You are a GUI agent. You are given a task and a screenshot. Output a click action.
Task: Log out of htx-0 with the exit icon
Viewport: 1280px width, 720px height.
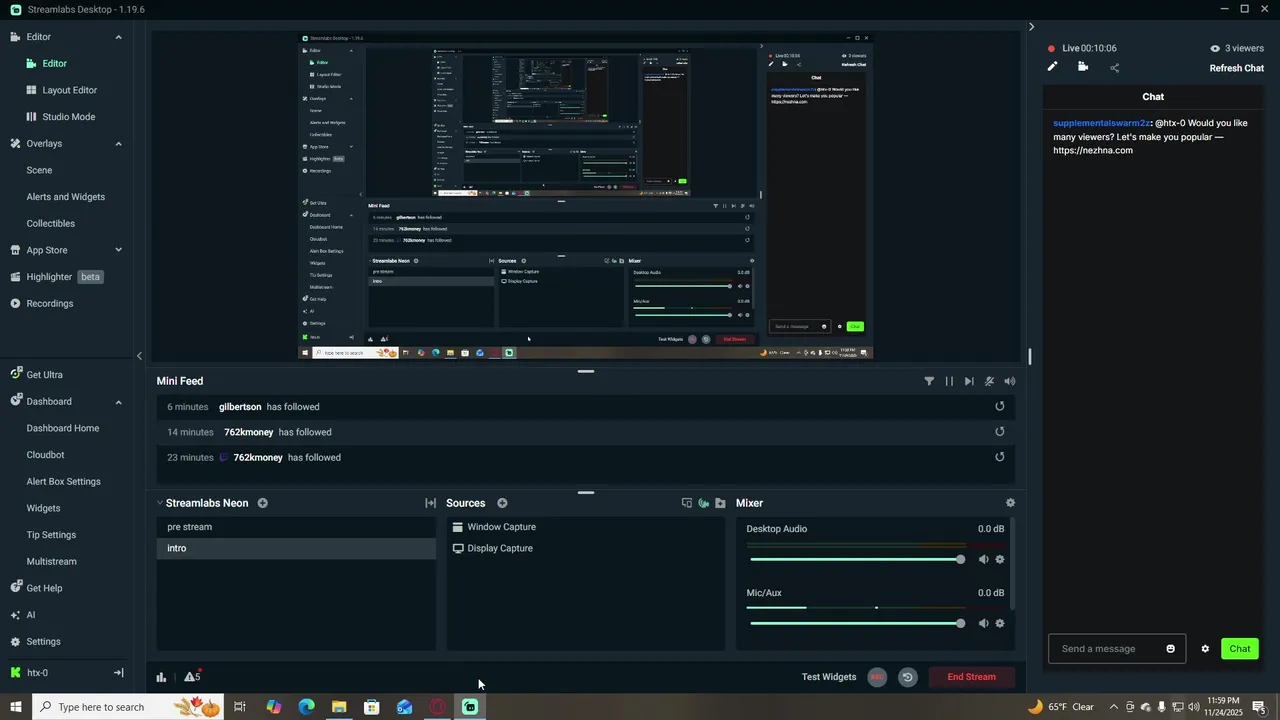pyautogui.click(x=118, y=673)
